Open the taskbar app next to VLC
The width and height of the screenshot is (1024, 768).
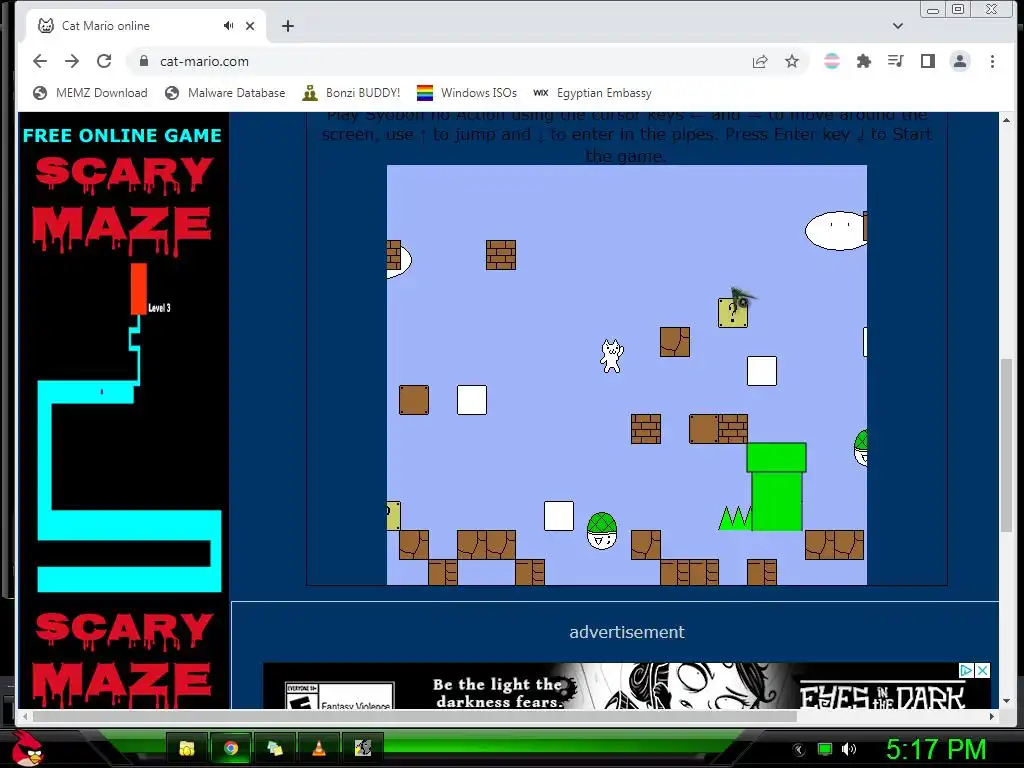click(362, 748)
